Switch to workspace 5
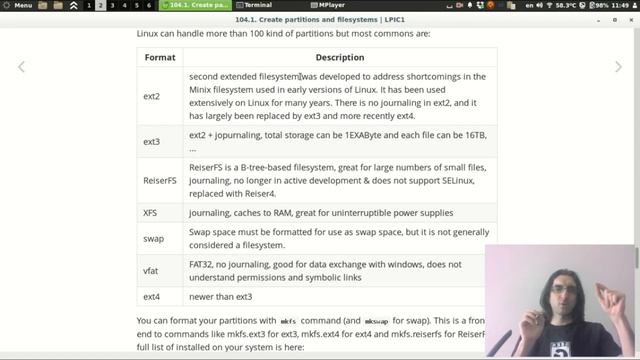This screenshot has height=360, width=640. tap(137, 5)
